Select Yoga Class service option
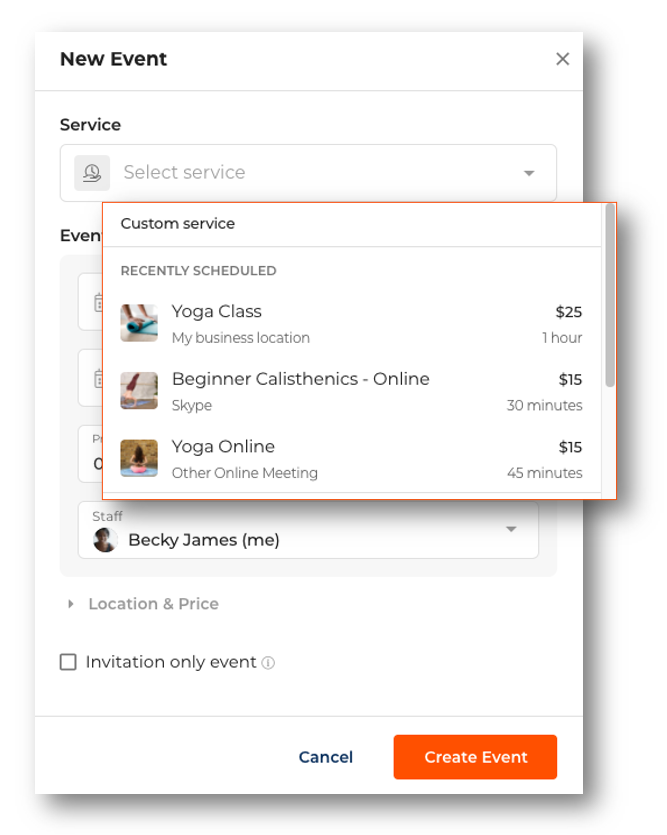The width and height of the screenshot is (667, 835). pos(350,323)
